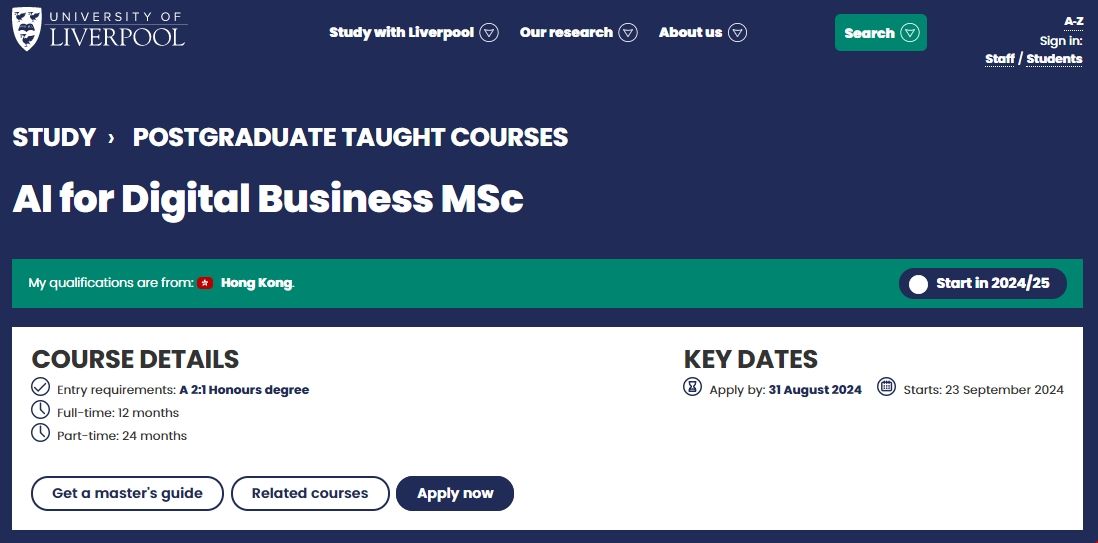Go to the Study breadcrumb
This screenshot has width=1098, height=543.
pyautogui.click(x=54, y=138)
